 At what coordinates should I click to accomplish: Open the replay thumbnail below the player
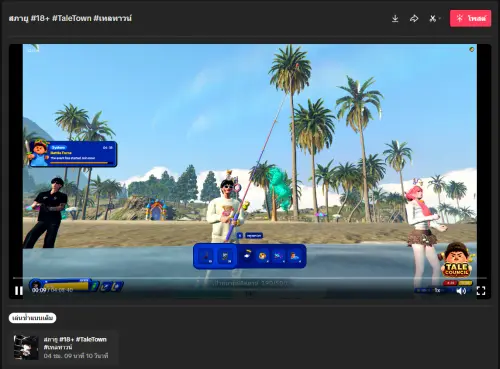(x=26, y=347)
